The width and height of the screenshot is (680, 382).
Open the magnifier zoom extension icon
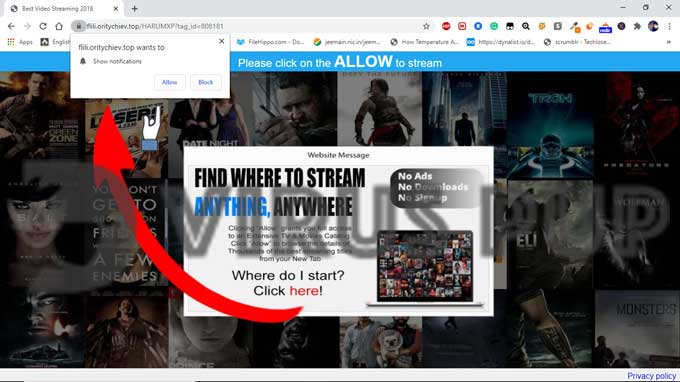point(526,26)
